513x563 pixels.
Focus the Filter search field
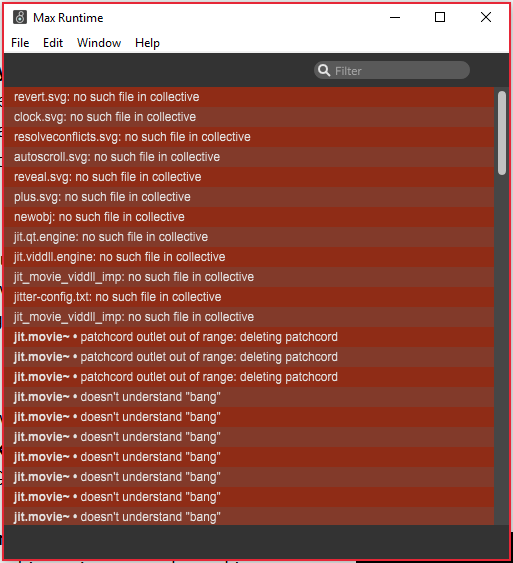pos(392,70)
